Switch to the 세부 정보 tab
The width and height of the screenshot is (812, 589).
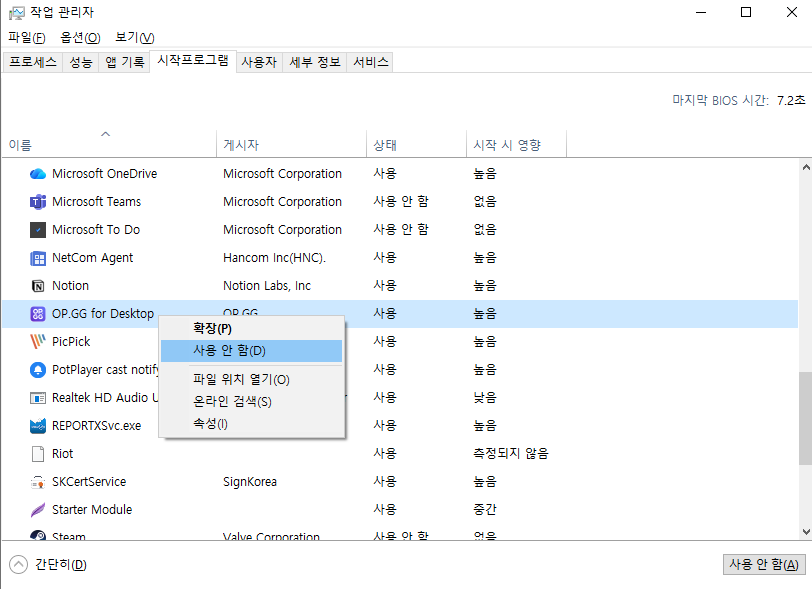click(315, 62)
